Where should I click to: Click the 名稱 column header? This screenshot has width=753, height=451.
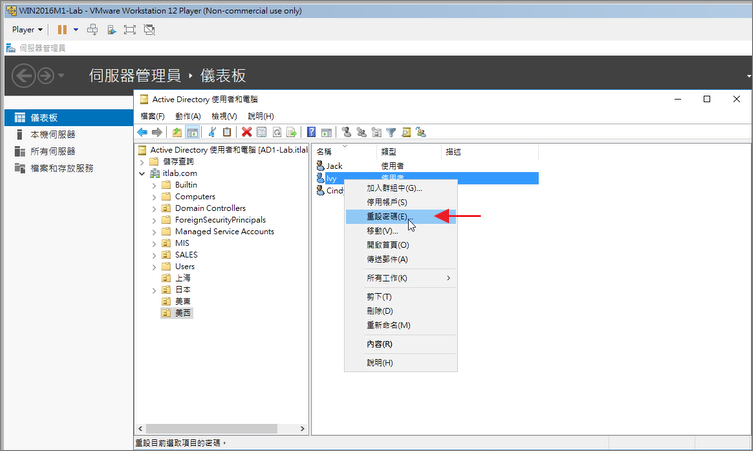[x=344, y=152]
